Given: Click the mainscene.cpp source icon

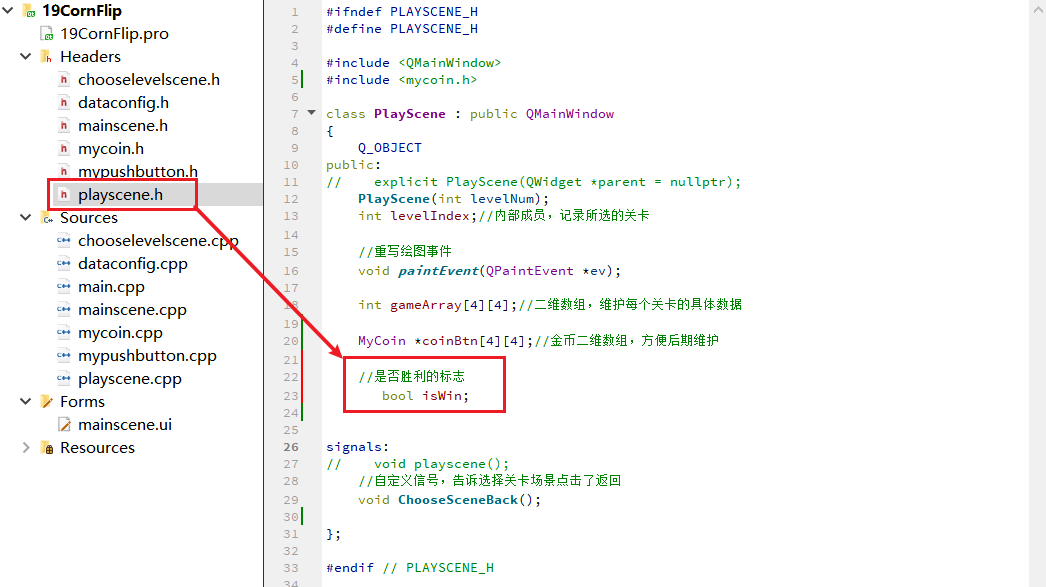Looking at the screenshot, I should (x=64, y=310).
